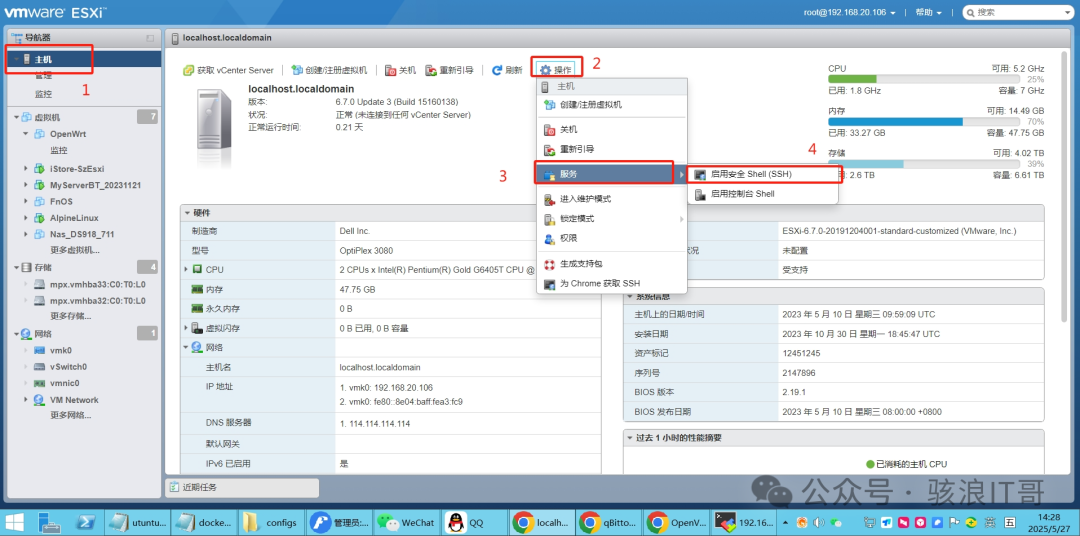Click the 刷新 refresh toolbar button

click(507, 70)
